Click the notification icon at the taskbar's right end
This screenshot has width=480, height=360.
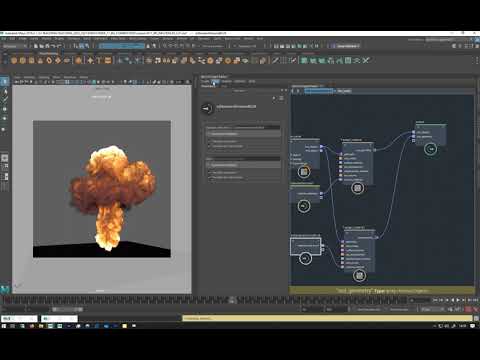tap(472, 326)
